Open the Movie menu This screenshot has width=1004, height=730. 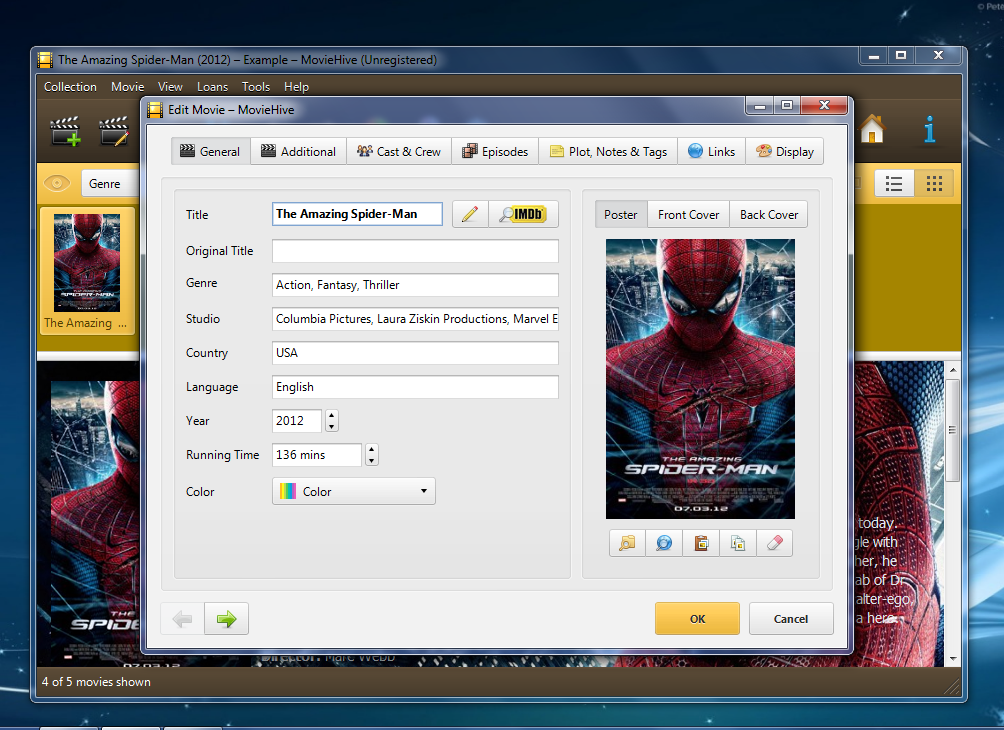click(127, 86)
